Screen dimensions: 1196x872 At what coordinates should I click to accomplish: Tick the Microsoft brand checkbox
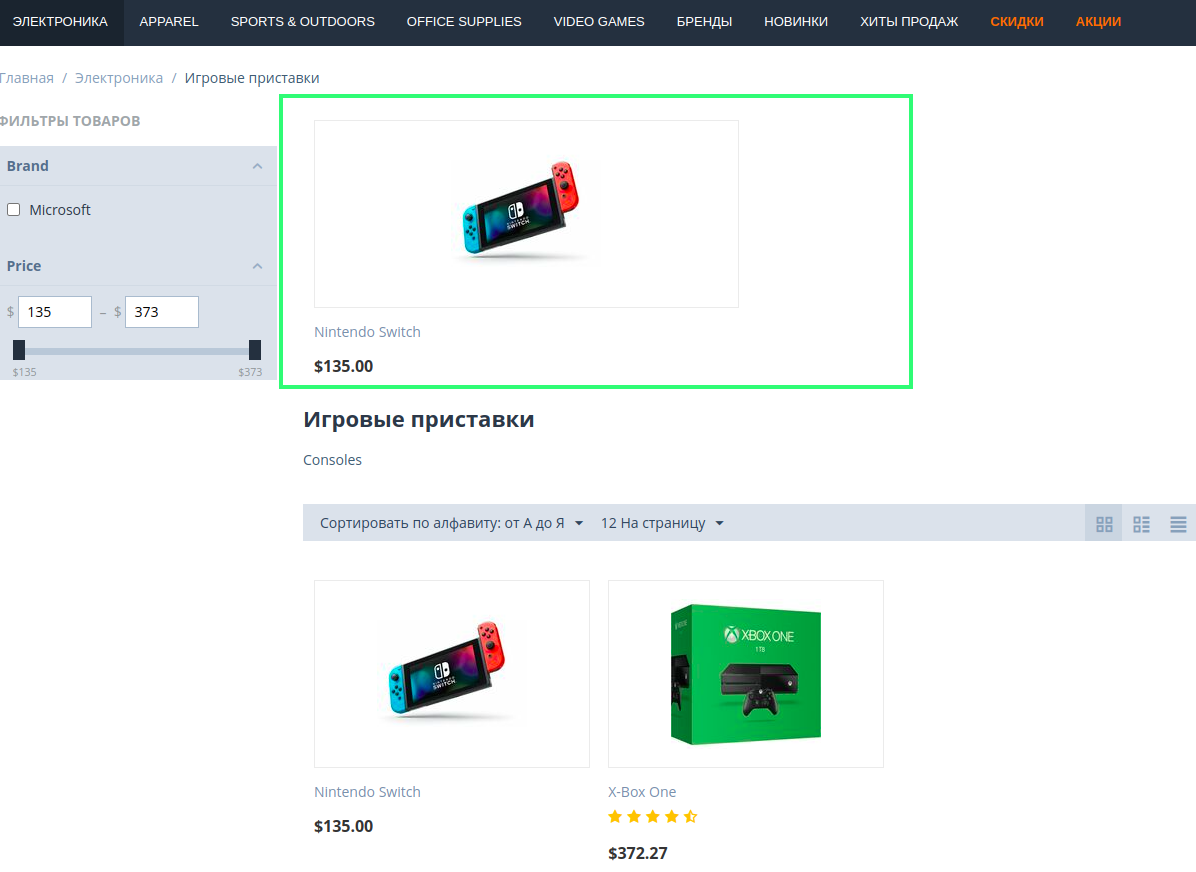coord(14,210)
